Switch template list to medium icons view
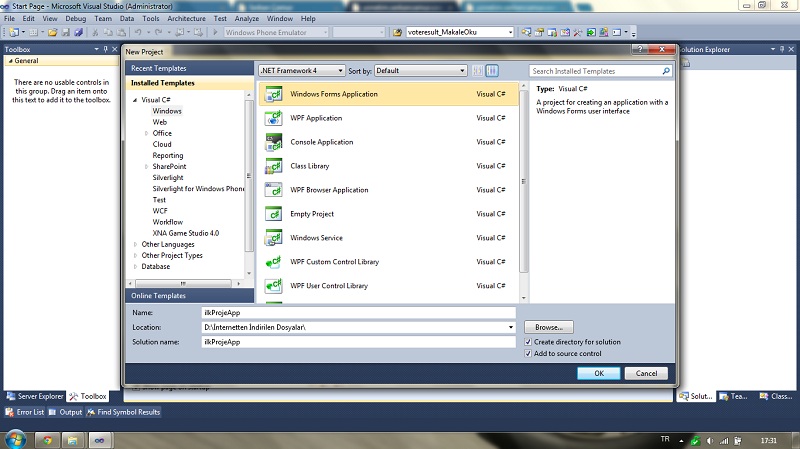 point(492,71)
